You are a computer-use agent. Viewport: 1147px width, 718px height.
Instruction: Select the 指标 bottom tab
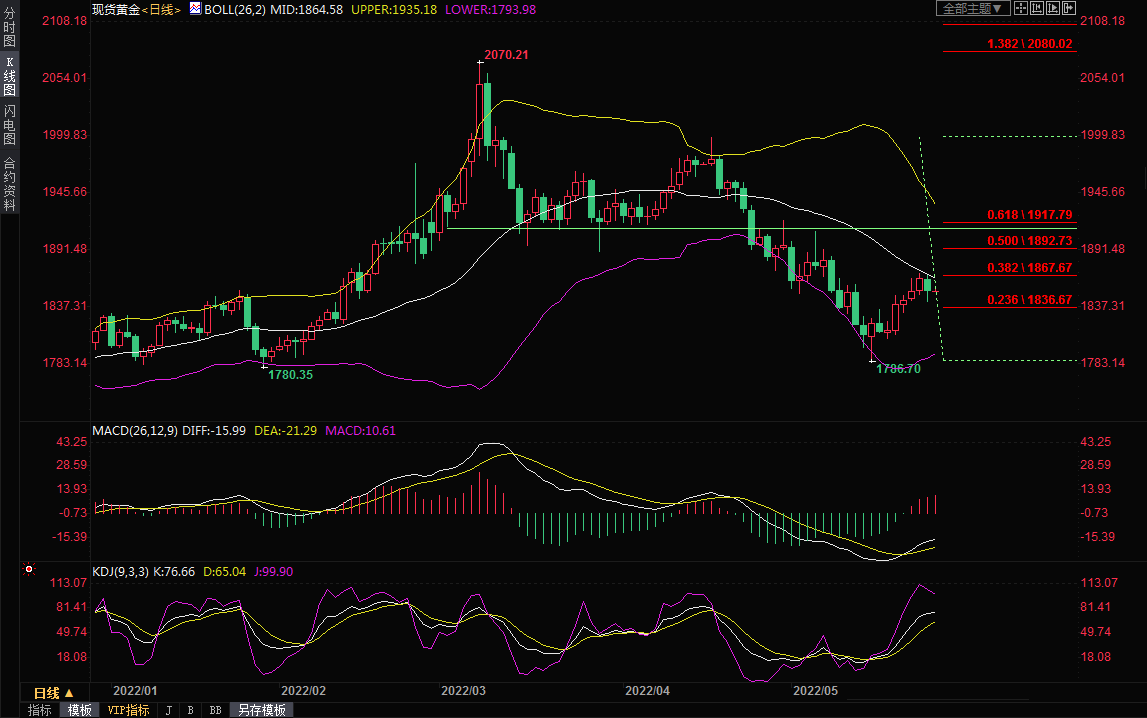point(40,710)
